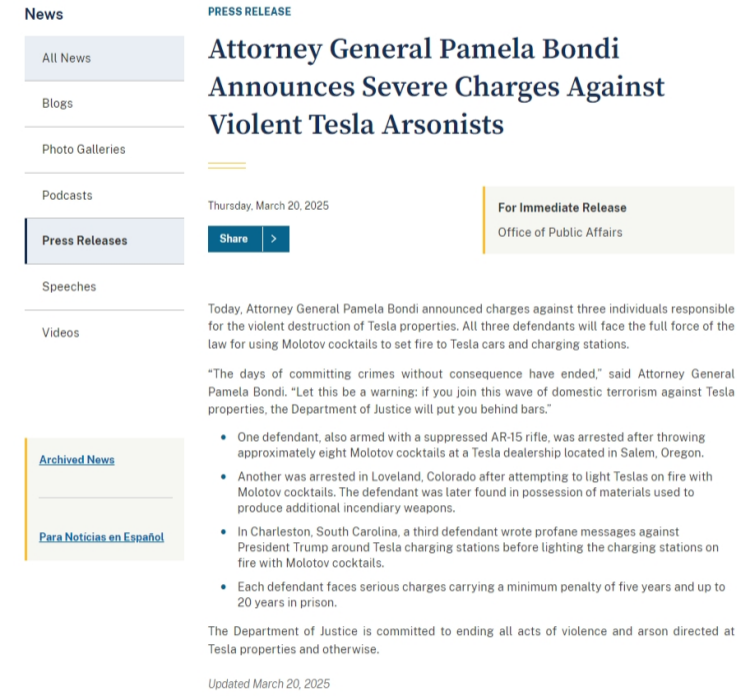Image resolution: width=750 pixels, height=696 pixels.
Task: Click the PRESS RELEASE label above the headline
Action: pyautogui.click(x=249, y=12)
